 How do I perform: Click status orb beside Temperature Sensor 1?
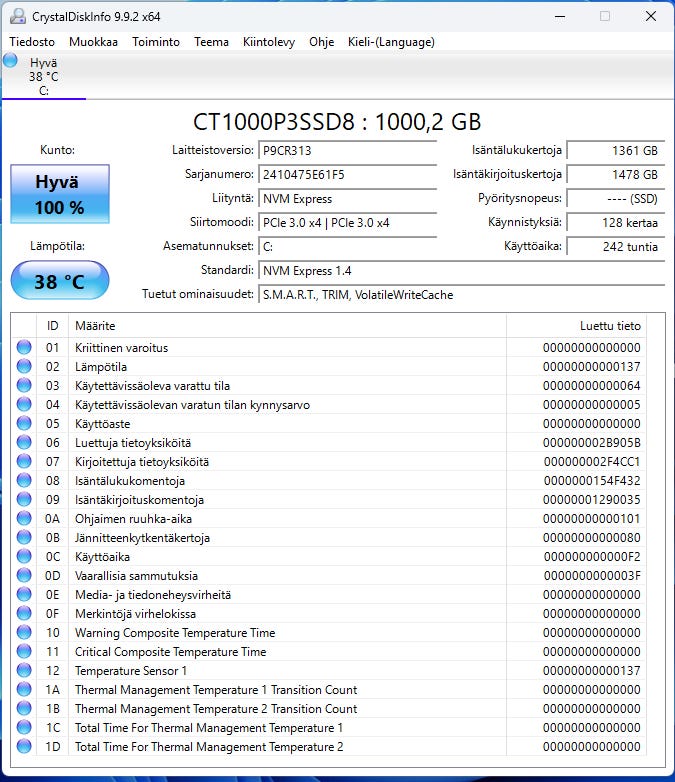[24, 670]
